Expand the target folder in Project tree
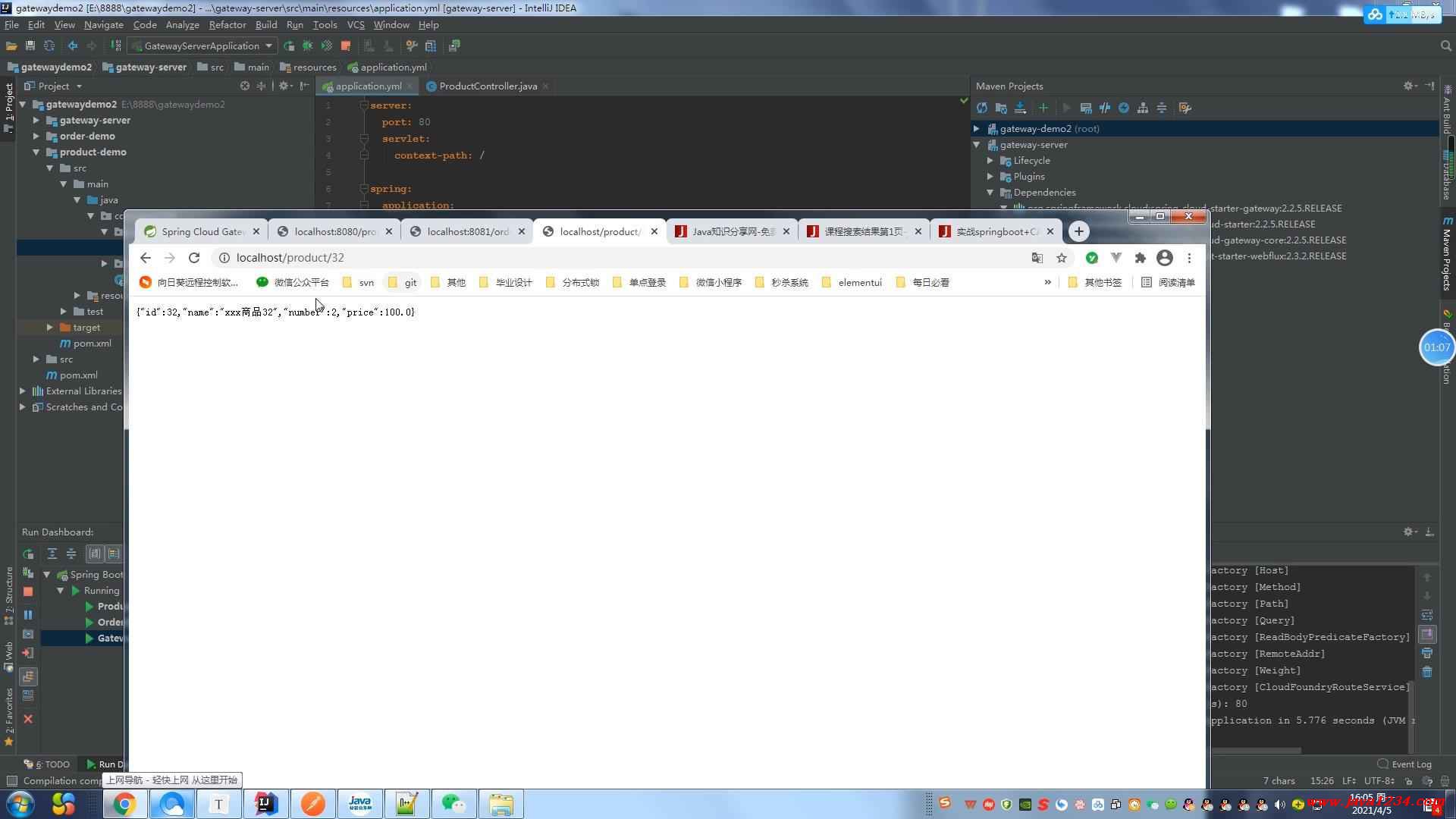This screenshot has width=1456, height=819. 49,327
